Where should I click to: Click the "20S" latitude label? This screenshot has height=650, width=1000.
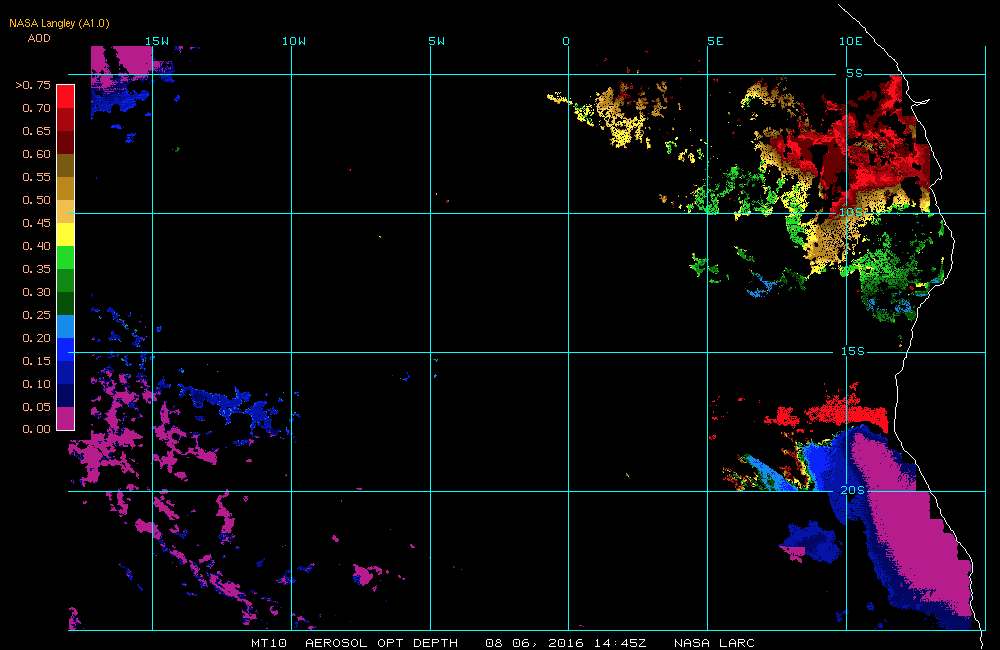click(853, 490)
